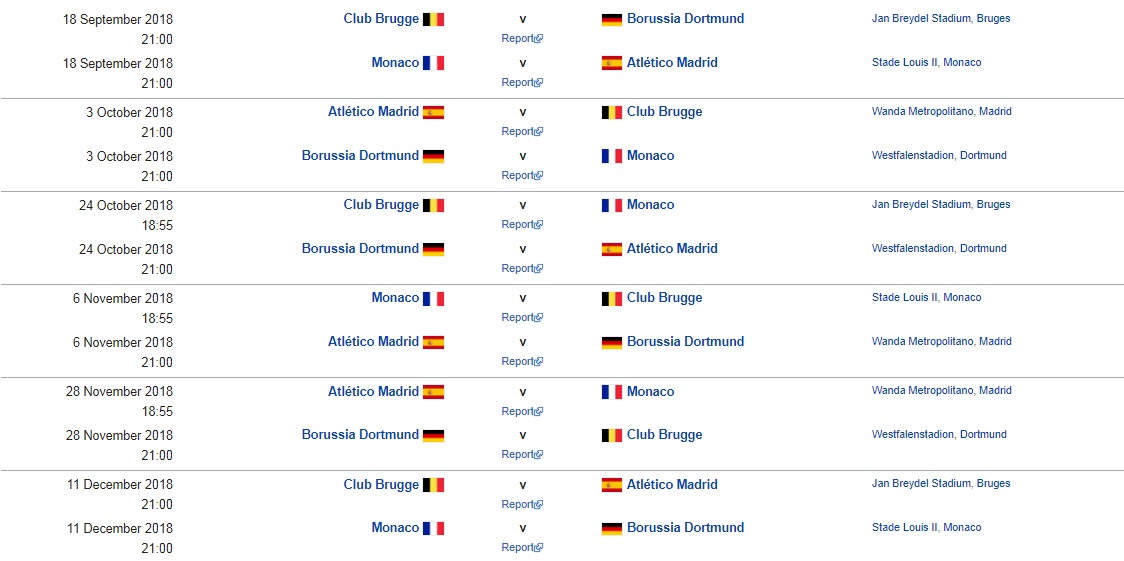Click French flag beside Monaco, 28 November fixture

[612, 392]
